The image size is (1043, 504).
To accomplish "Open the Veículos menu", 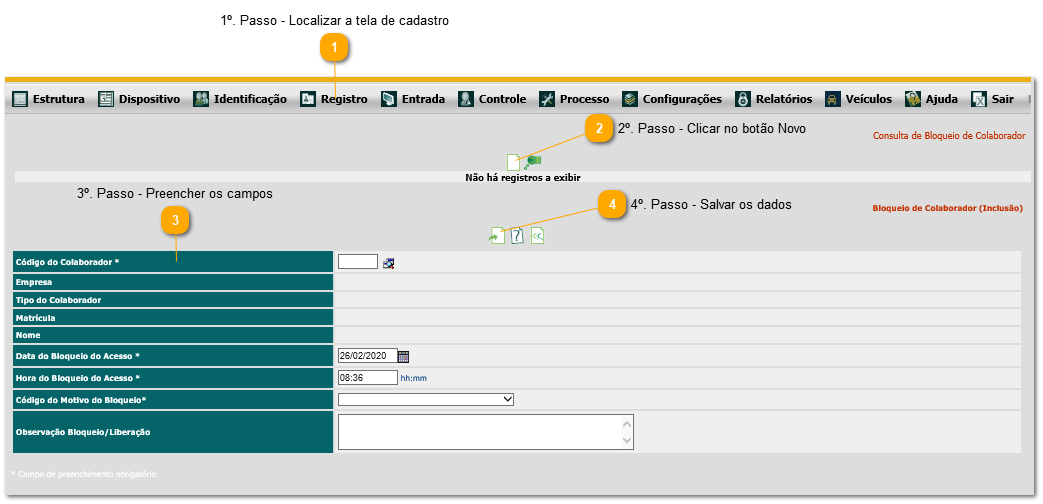I will click(858, 99).
